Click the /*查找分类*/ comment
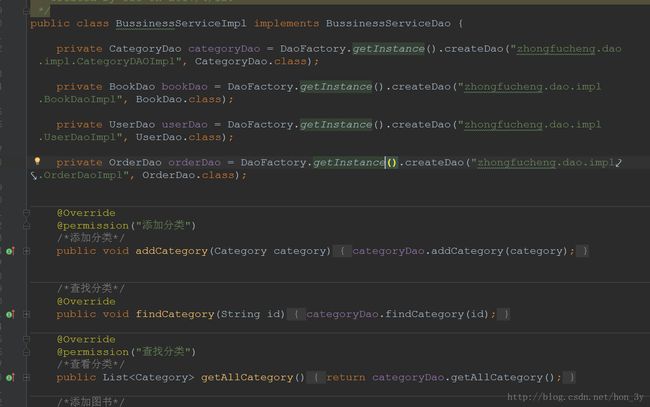 [91, 288]
